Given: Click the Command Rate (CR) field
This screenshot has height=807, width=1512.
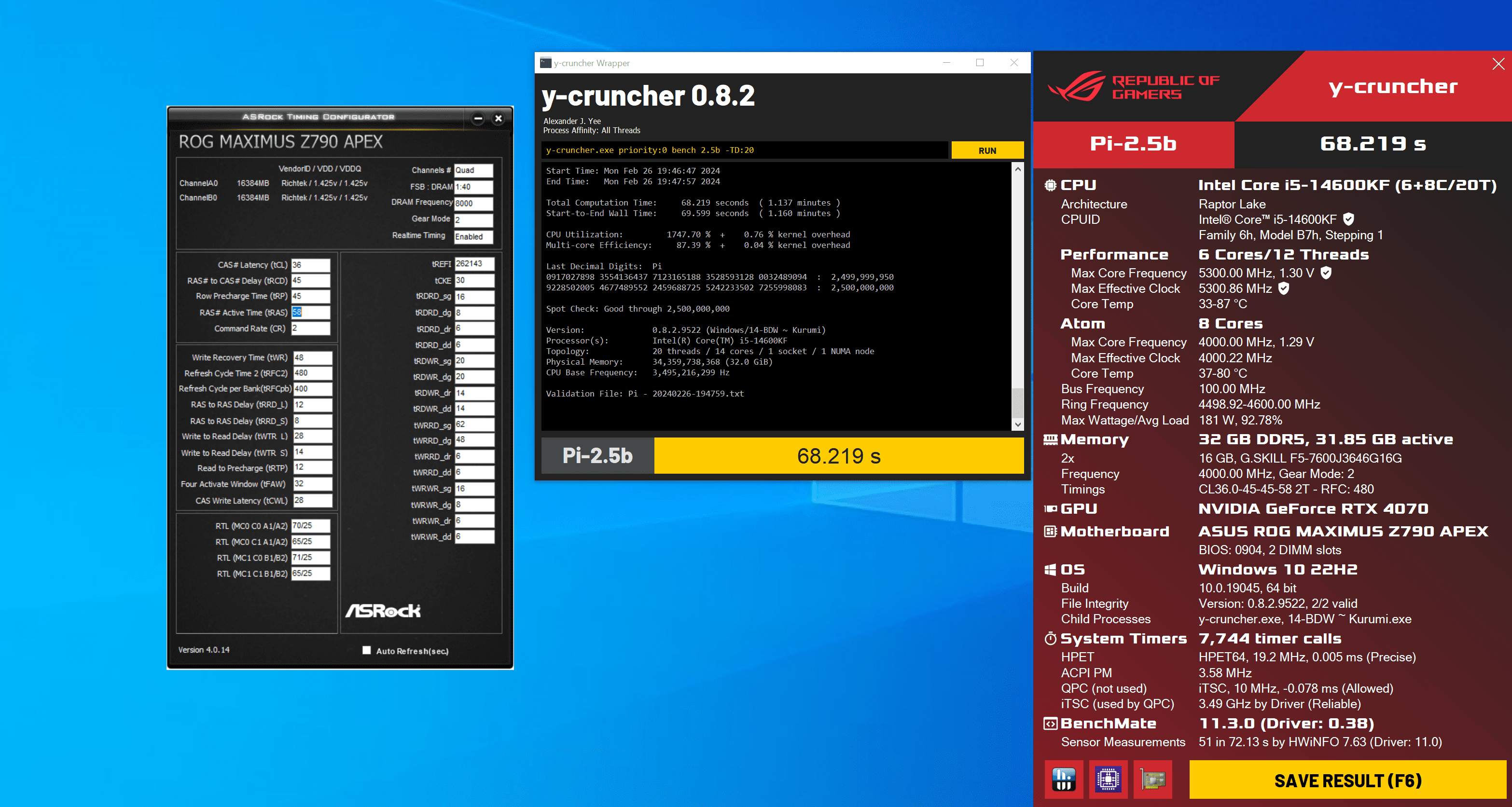Looking at the screenshot, I should point(310,328).
